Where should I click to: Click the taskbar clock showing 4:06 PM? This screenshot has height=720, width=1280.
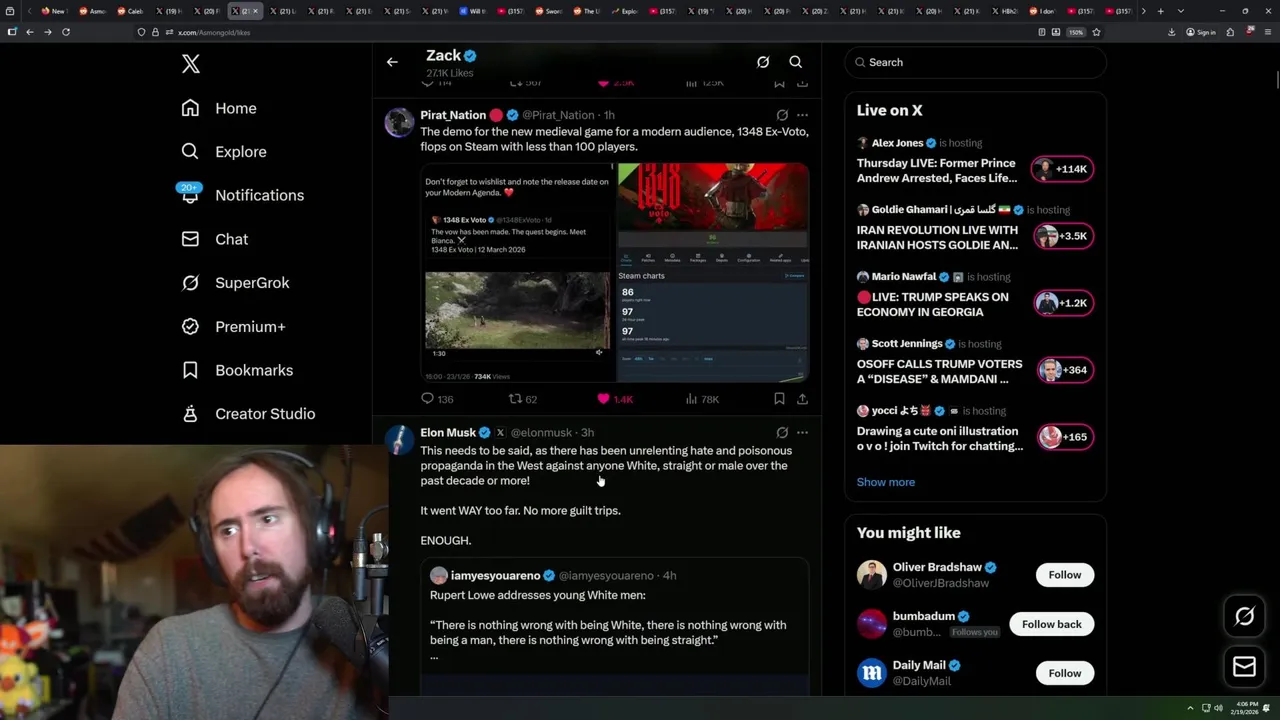[1246, 708]
